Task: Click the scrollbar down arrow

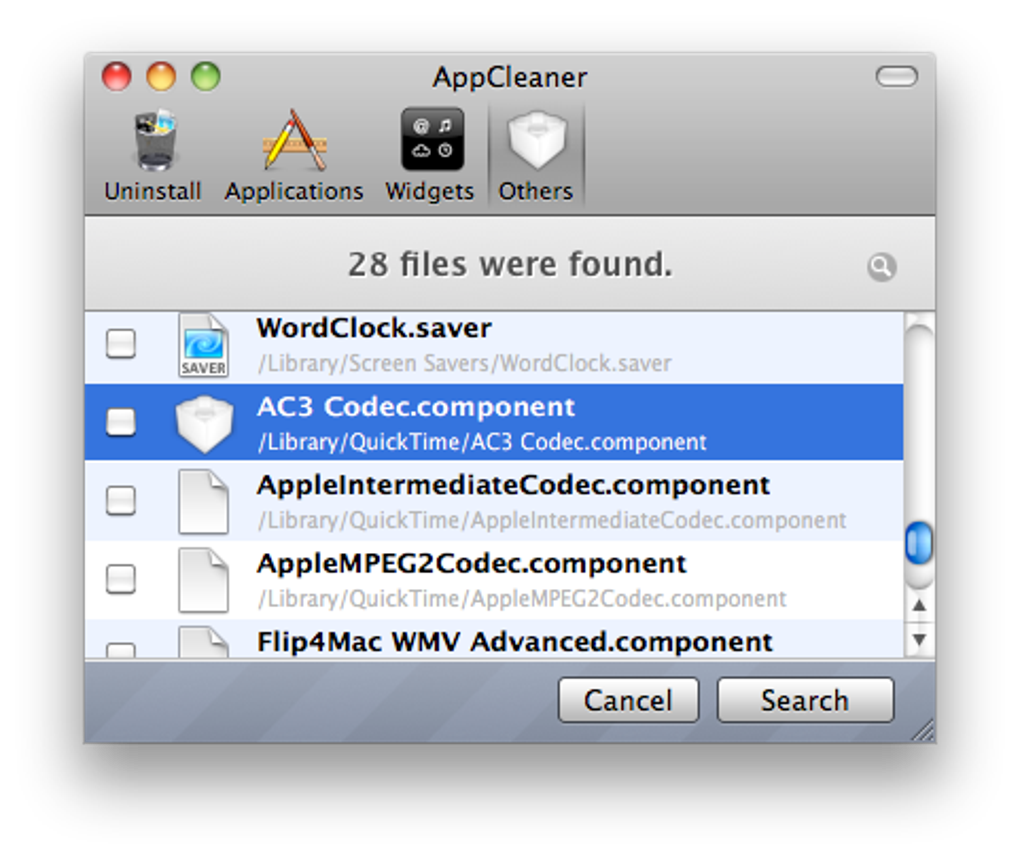Action: pyautogui.click(x=919, y=639)
